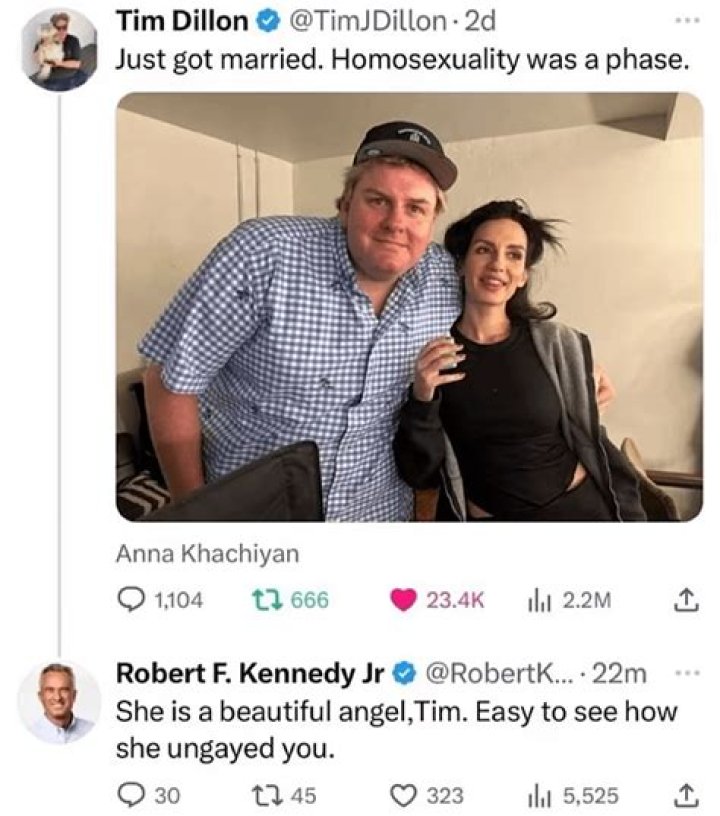View analytics showing 2.2M views
This screenshot has height=816, width=720.
[x=538, y=600]
